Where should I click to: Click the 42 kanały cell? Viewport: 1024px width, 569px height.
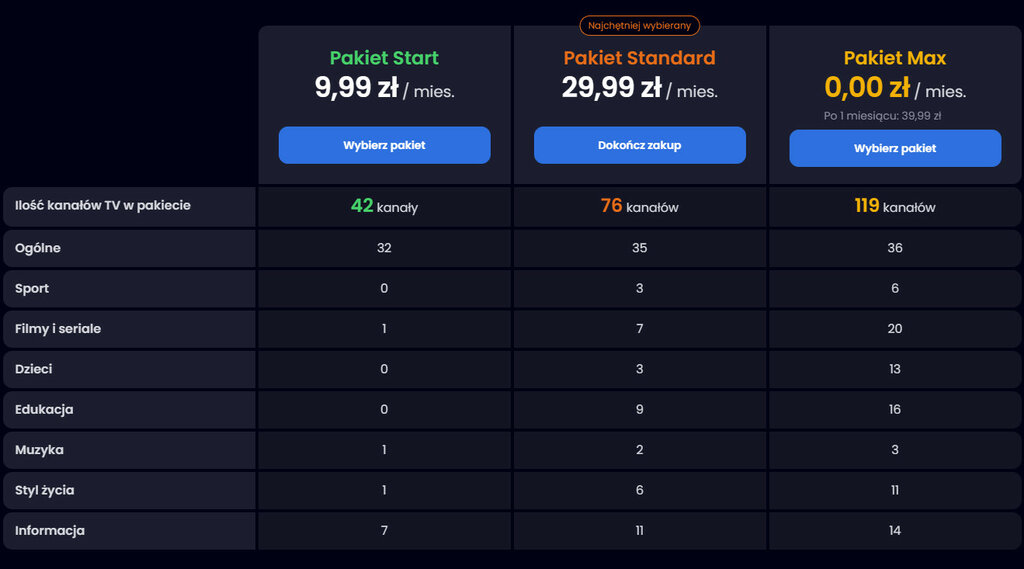click(384, 206)
